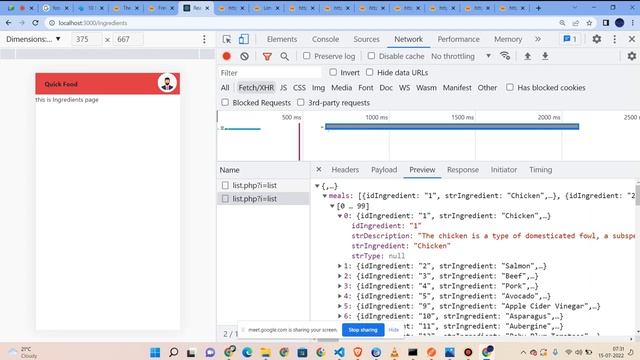
Task: Check Blocked Requests checkbox
Action: [225, 102]
